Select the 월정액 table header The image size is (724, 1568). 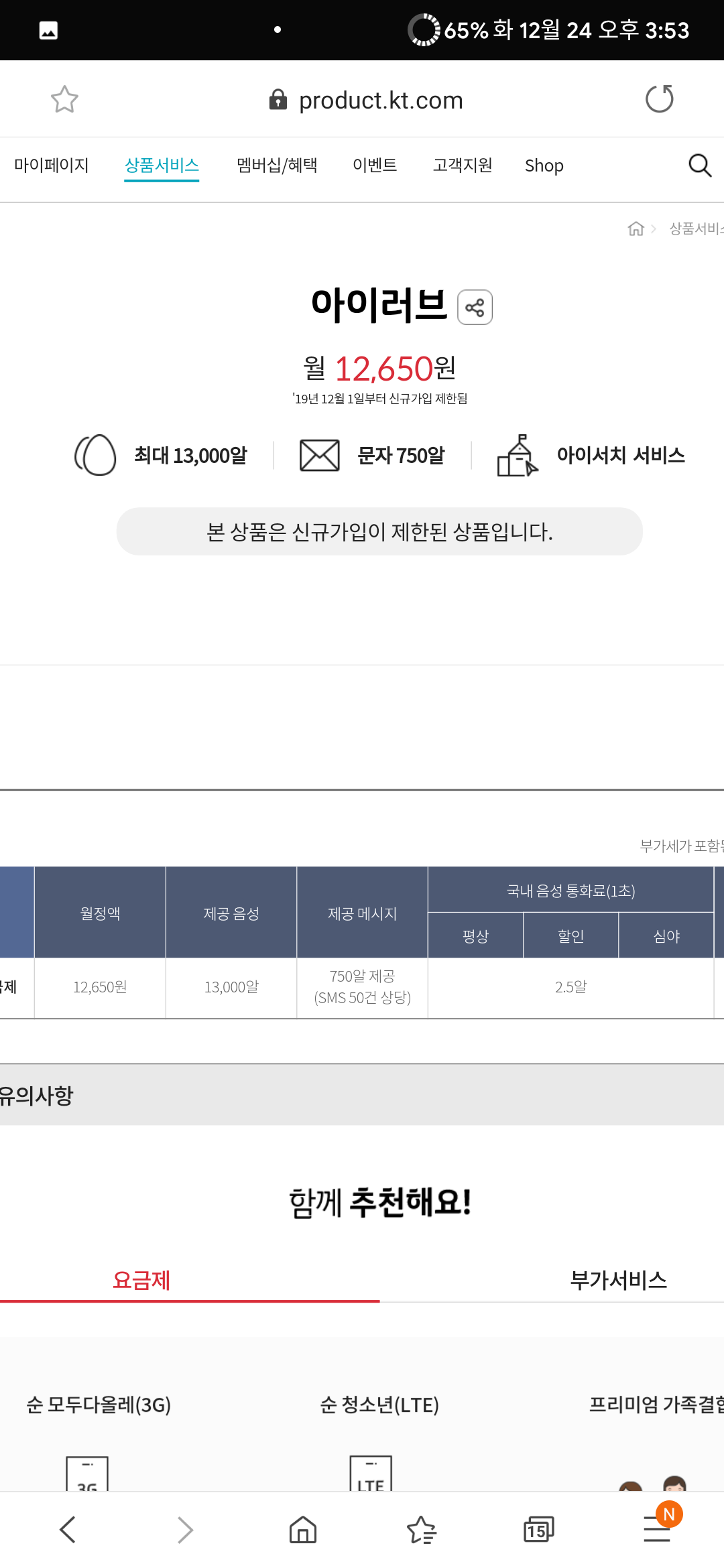coord(100,913)
